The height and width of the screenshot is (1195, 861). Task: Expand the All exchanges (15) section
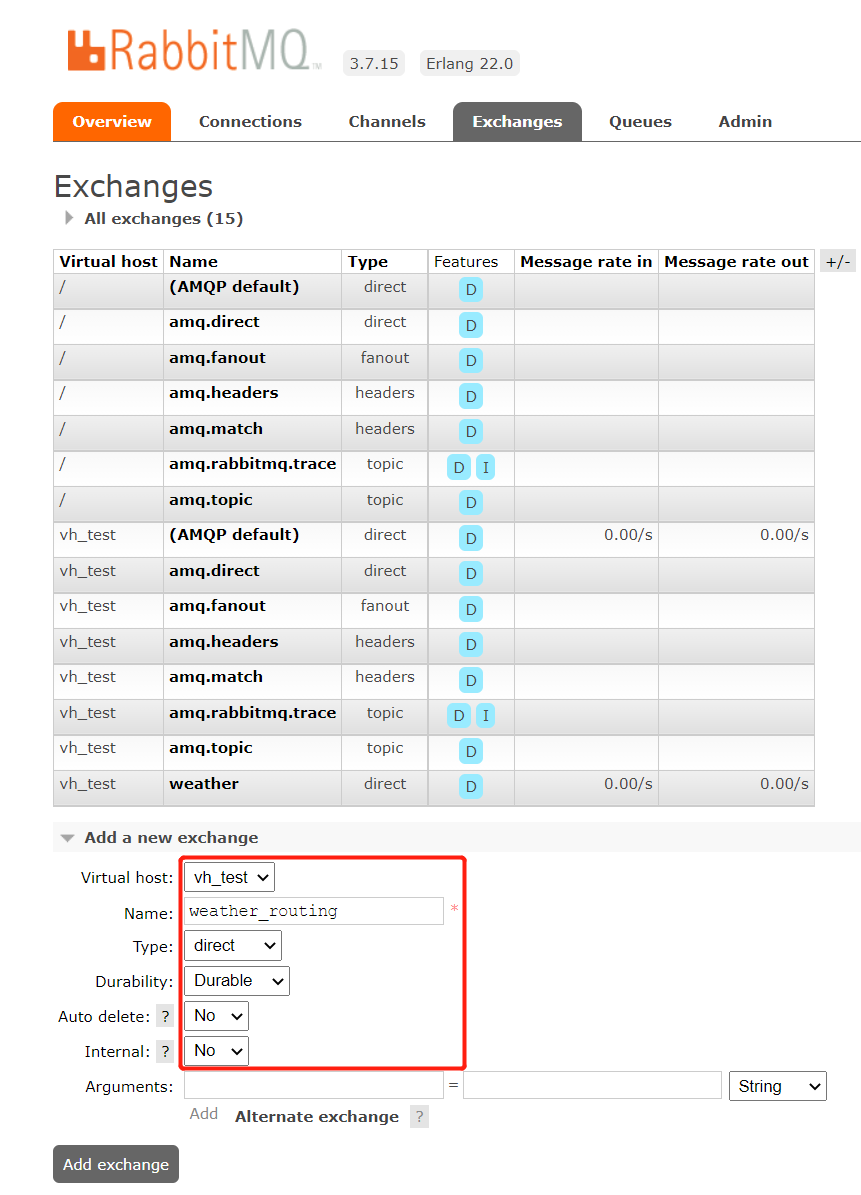154,219
